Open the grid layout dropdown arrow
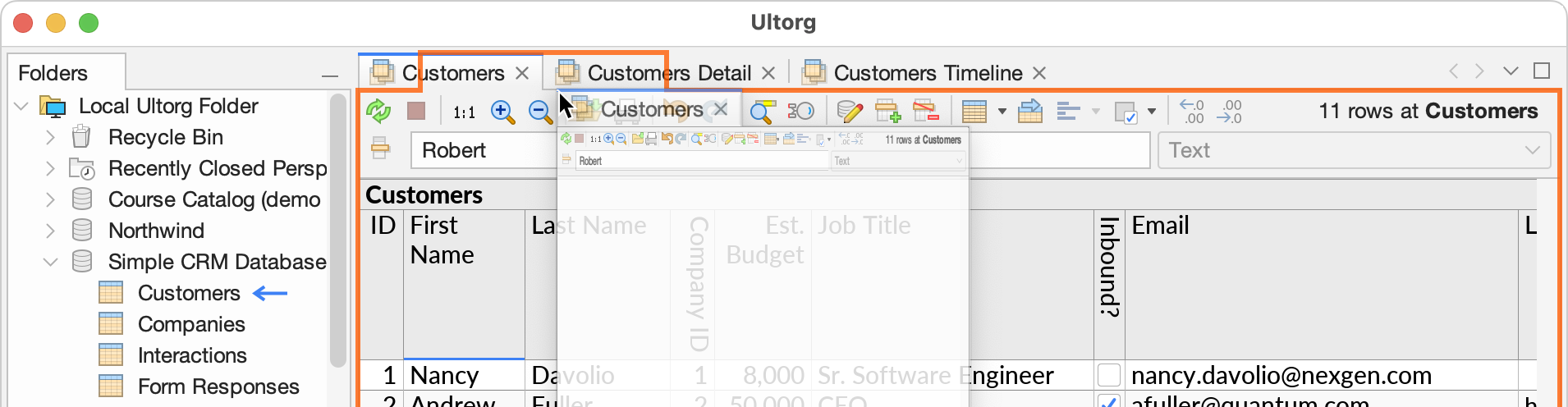 1002,112
